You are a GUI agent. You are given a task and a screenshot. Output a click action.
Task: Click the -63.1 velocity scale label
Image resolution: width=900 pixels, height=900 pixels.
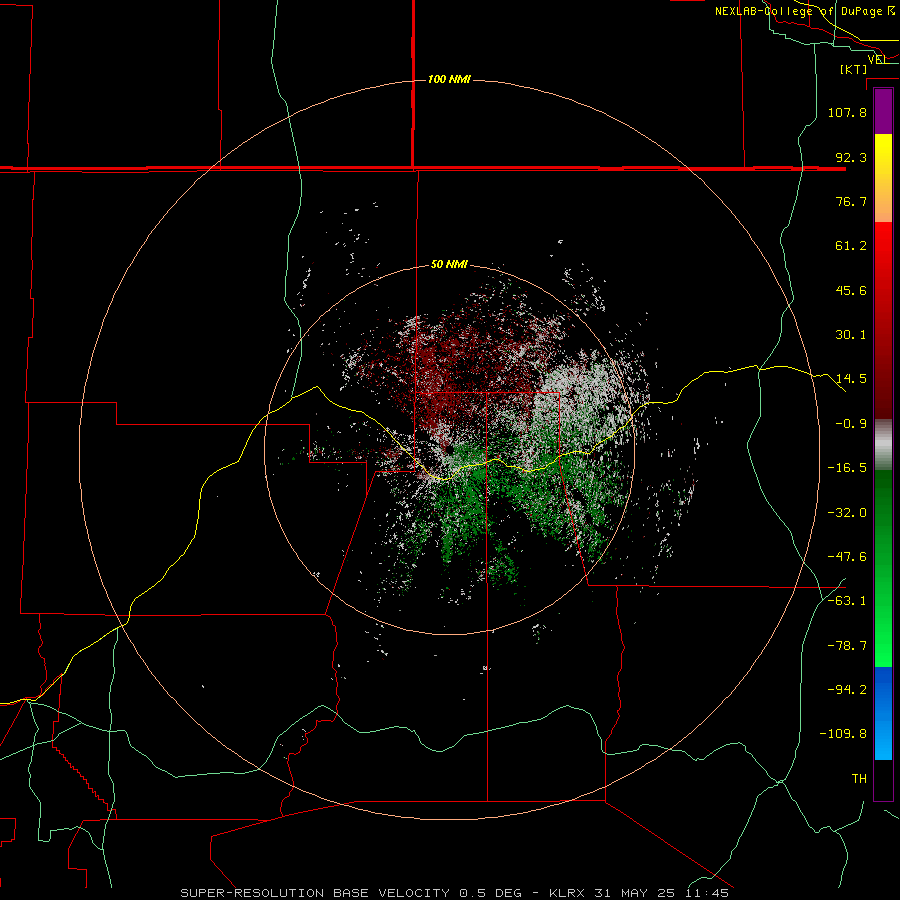point(847,601)
